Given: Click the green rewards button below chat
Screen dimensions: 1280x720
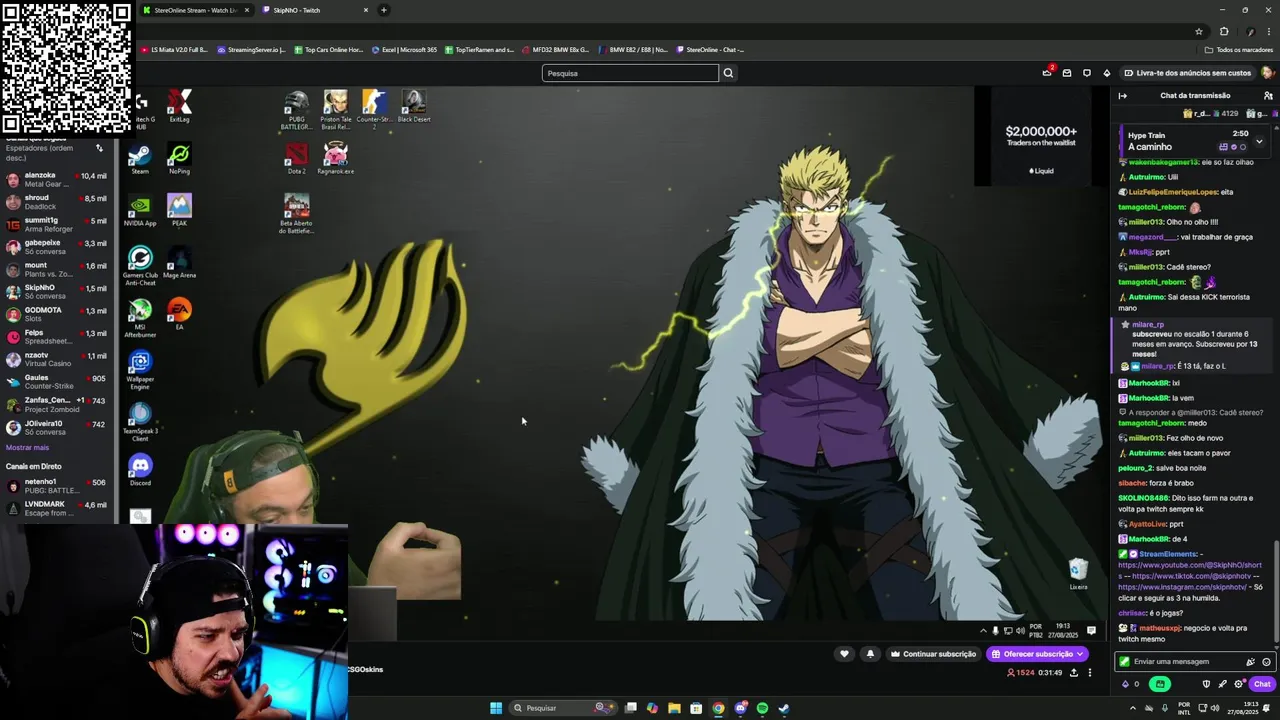Looking at the screenshot, I should coord(1160,684).
